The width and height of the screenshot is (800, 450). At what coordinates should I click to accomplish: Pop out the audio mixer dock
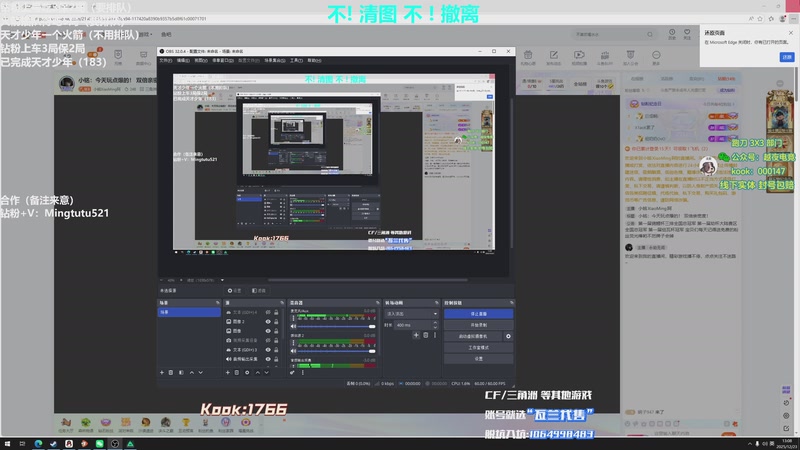click(378, 303)
